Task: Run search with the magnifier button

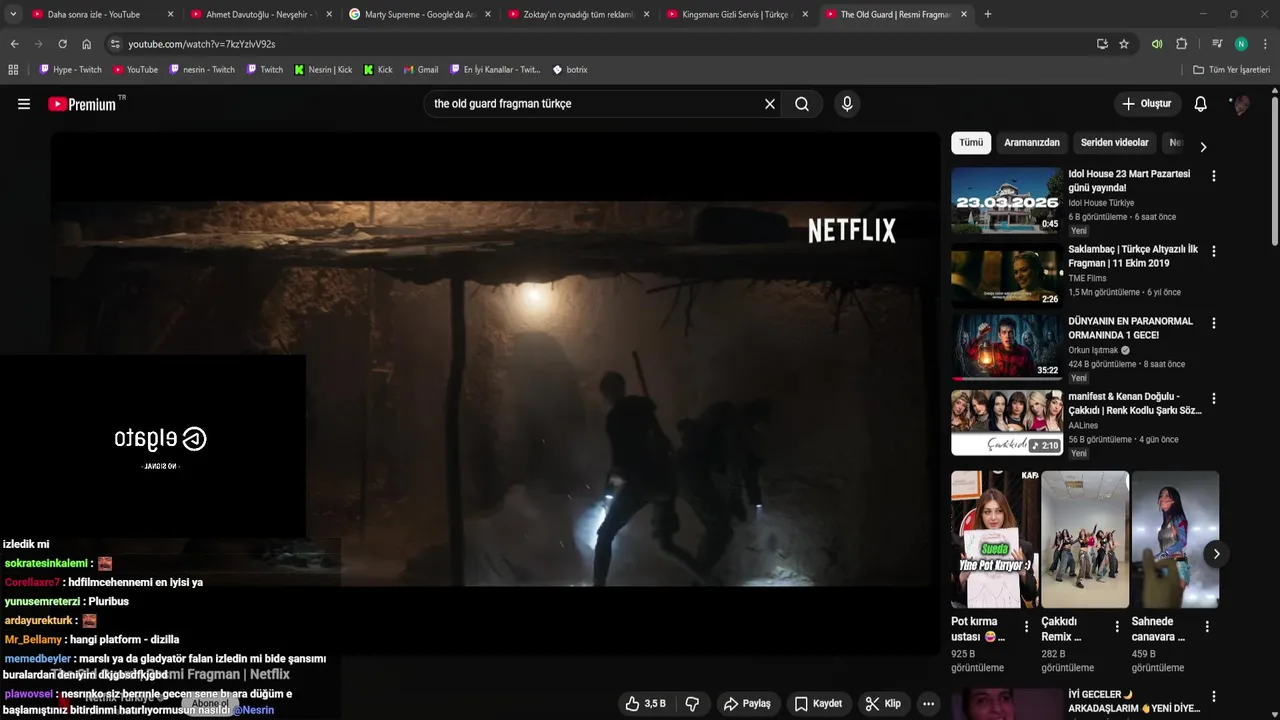Action: pos(802,104)
